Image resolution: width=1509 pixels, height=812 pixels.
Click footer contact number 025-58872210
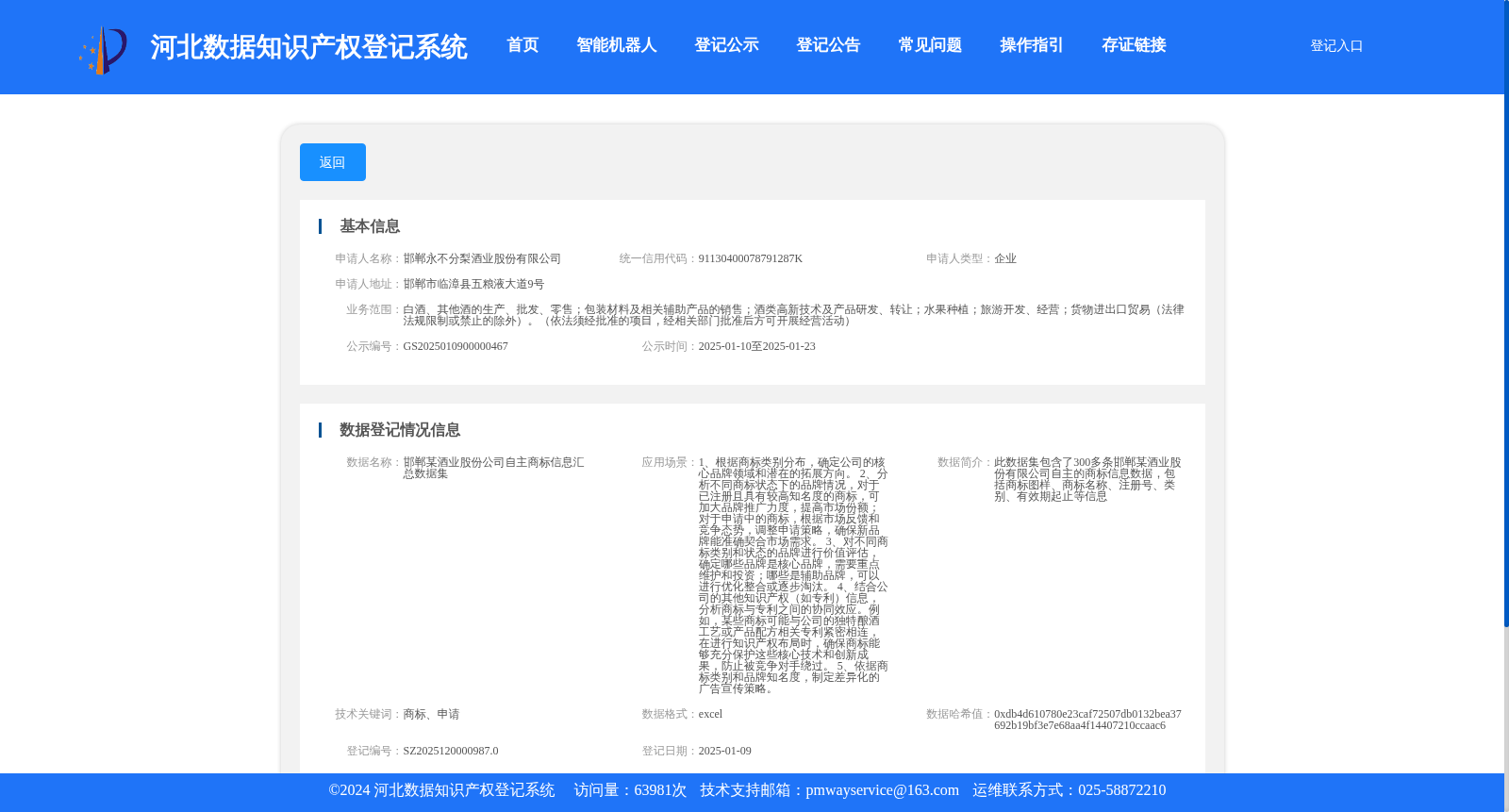pos(1121,790)
